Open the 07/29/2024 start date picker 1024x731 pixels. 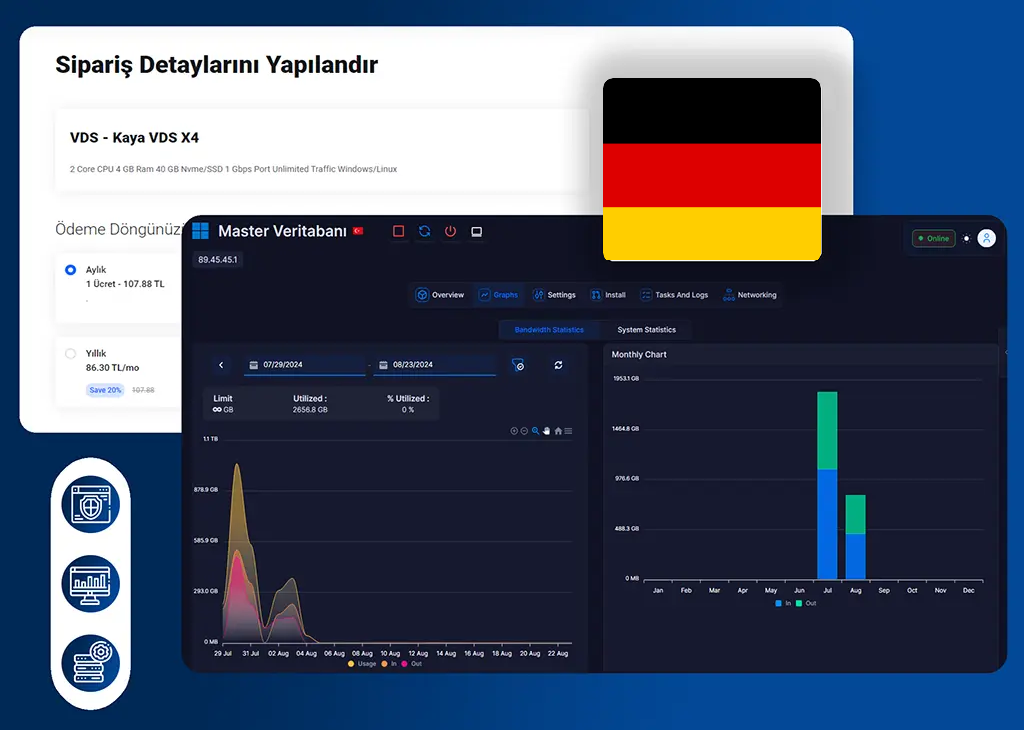(305, 365)
